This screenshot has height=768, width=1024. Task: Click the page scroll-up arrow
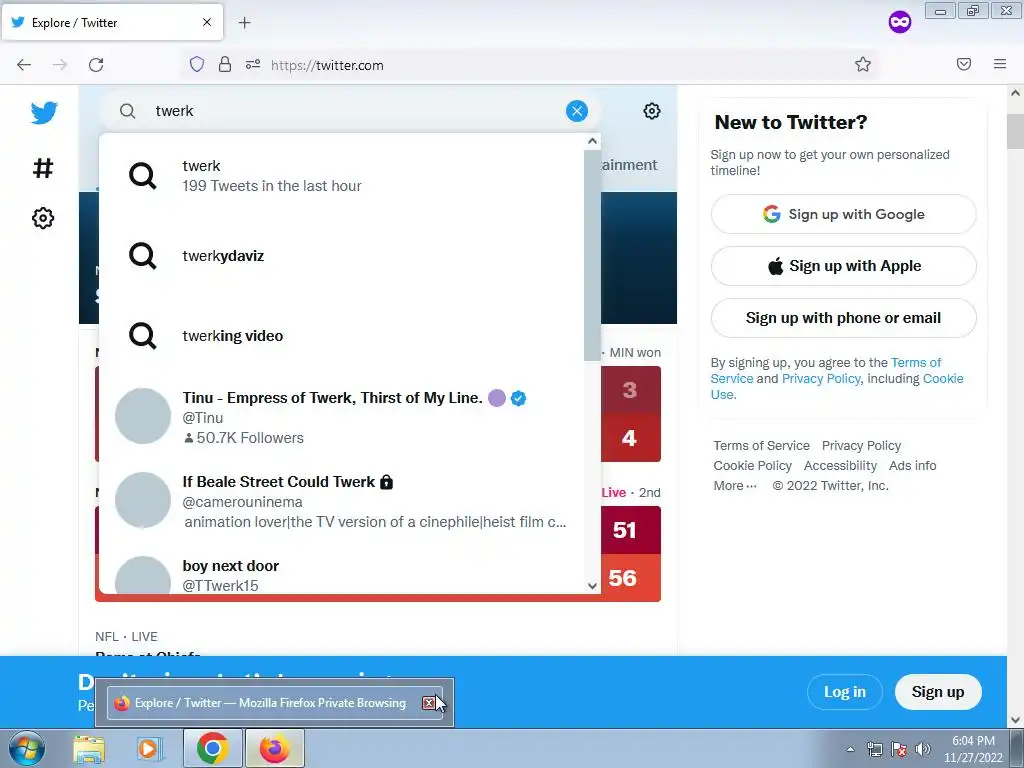coord(1015,93)
